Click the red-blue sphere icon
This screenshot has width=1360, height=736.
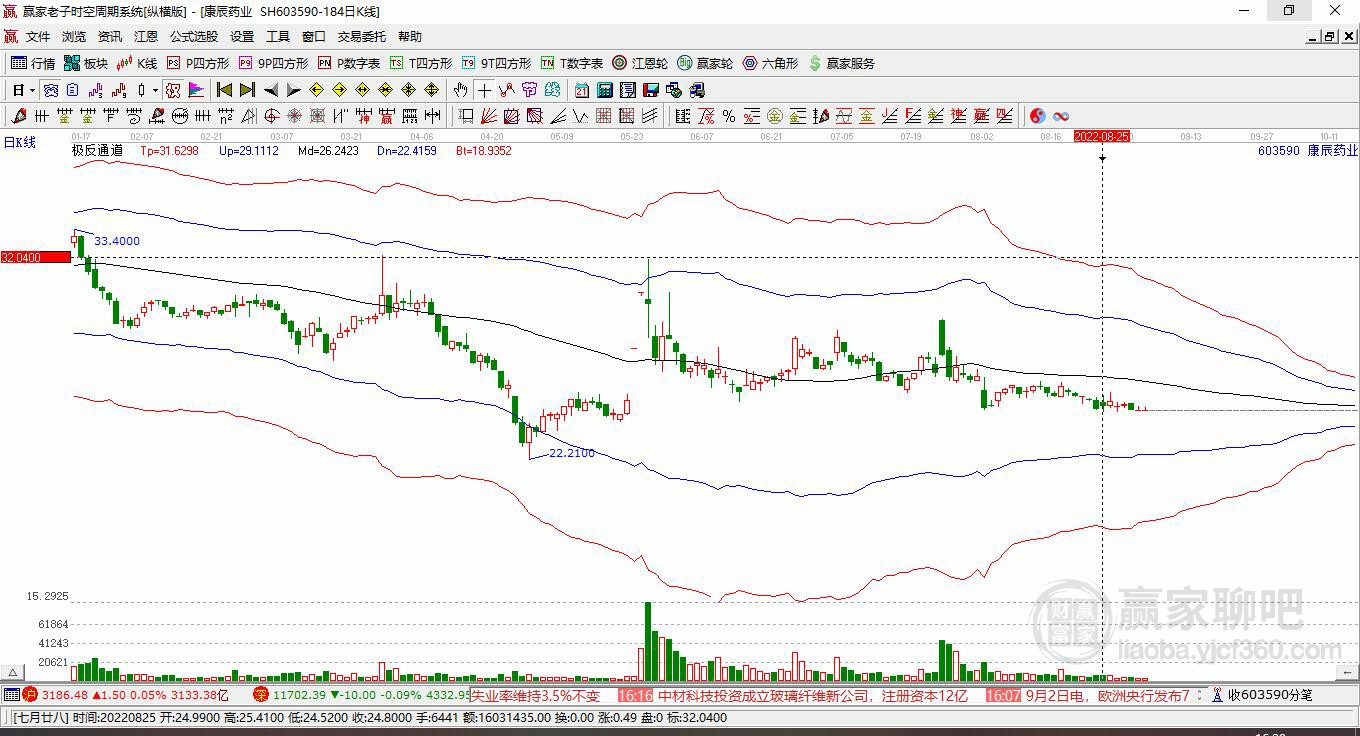(x=1037, y=116)
